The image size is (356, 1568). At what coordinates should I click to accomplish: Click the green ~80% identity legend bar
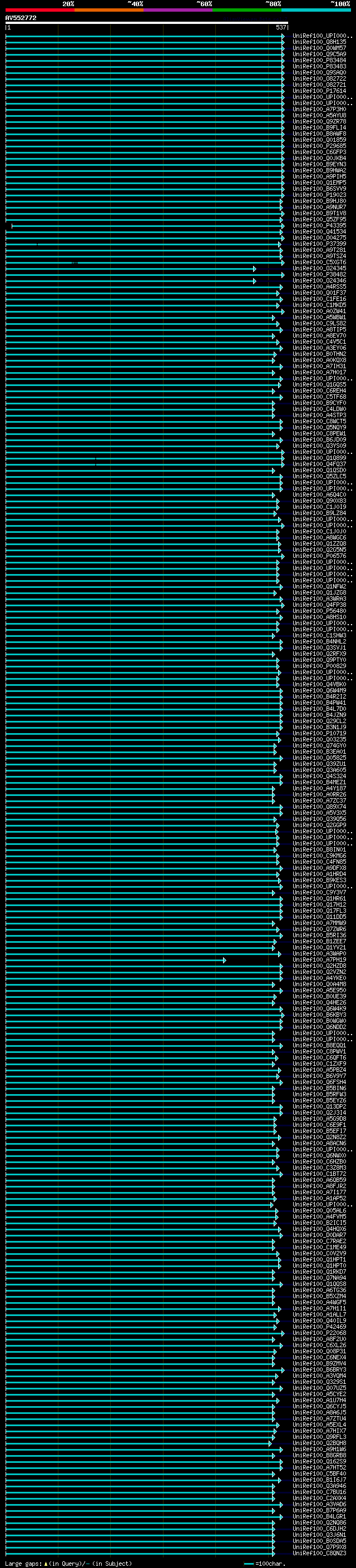point(247,11)
